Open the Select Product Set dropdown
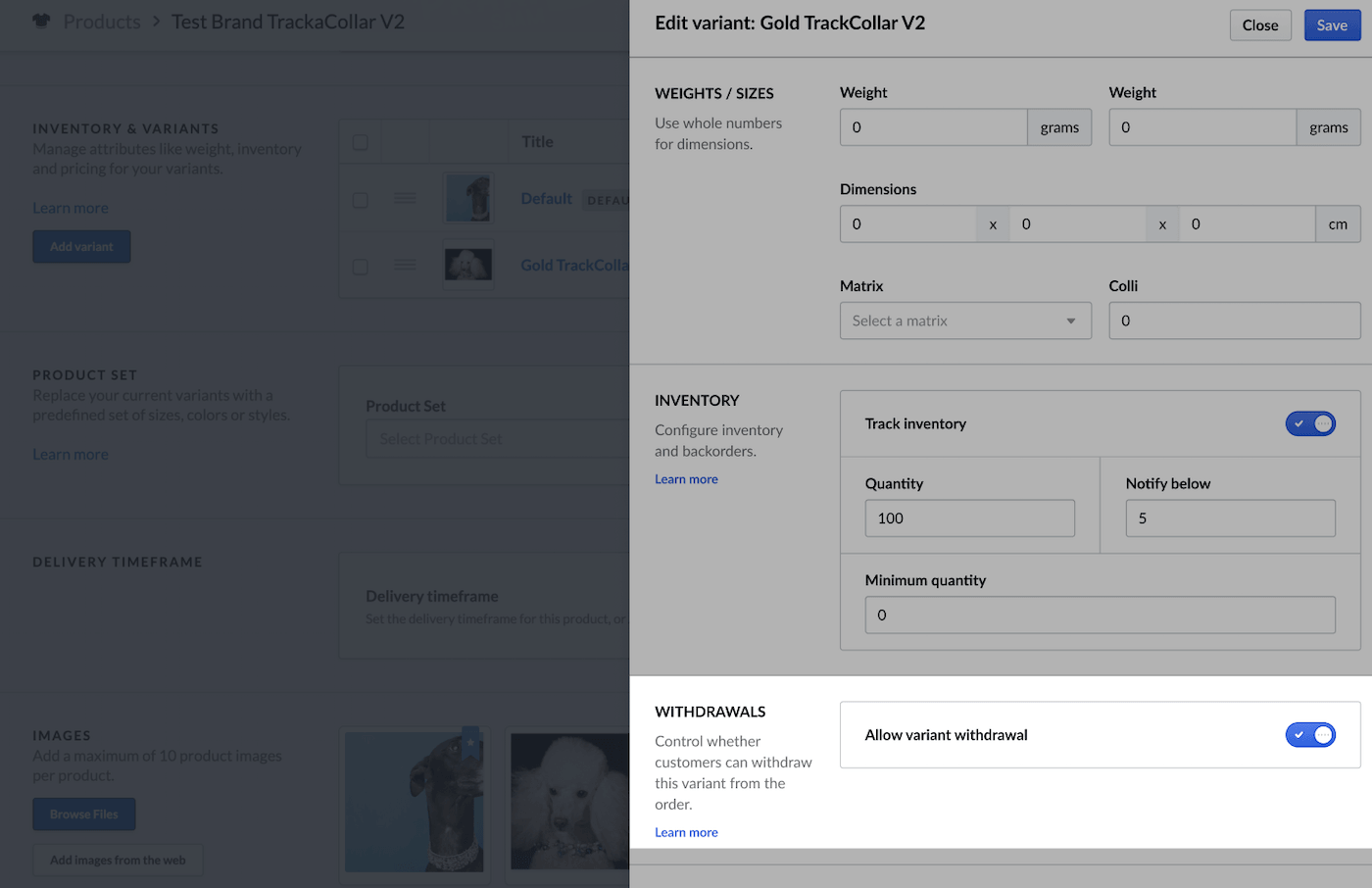 click(x=498, y=439)
